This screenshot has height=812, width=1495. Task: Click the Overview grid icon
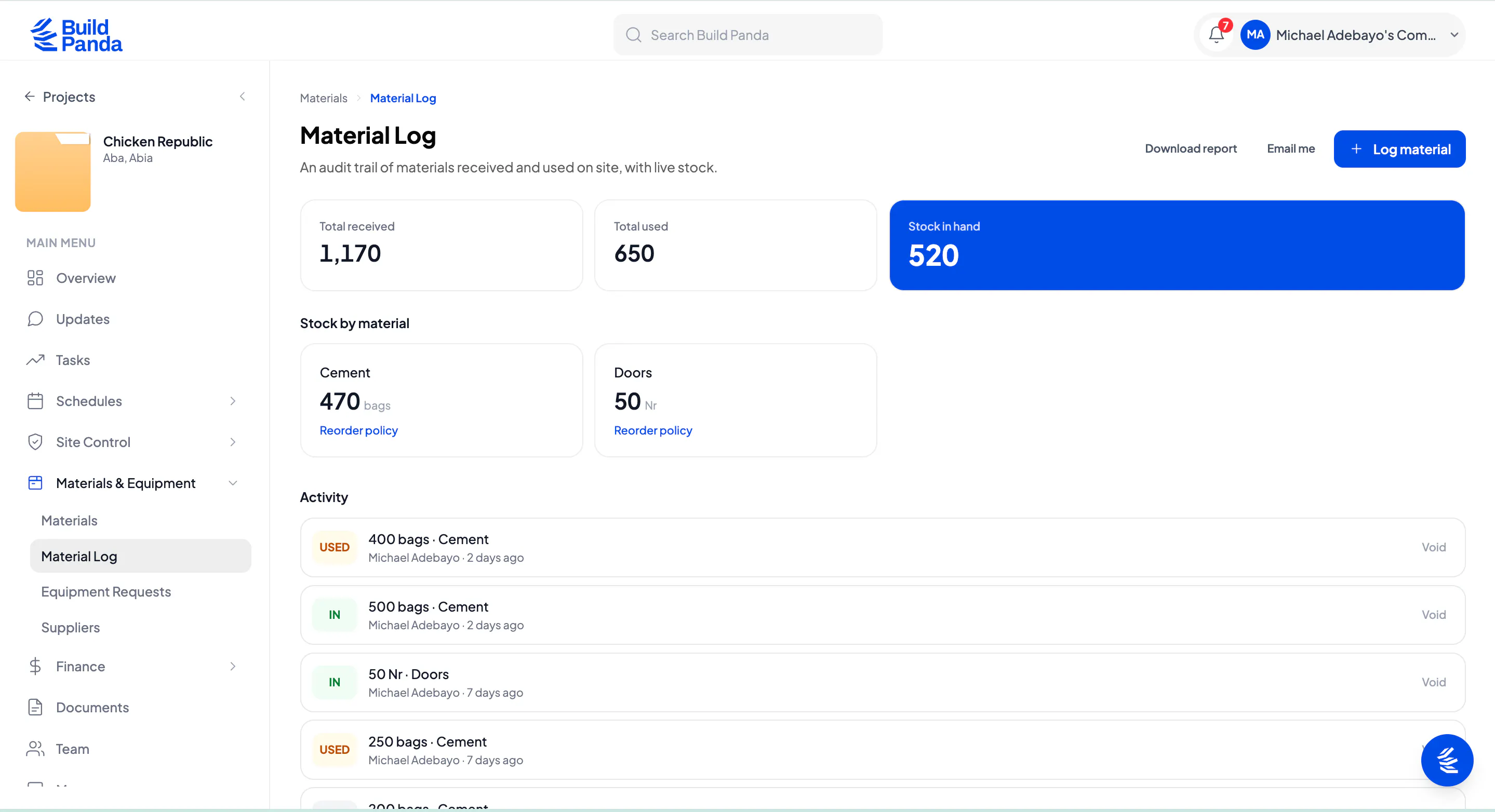click(x=35, y=278)
